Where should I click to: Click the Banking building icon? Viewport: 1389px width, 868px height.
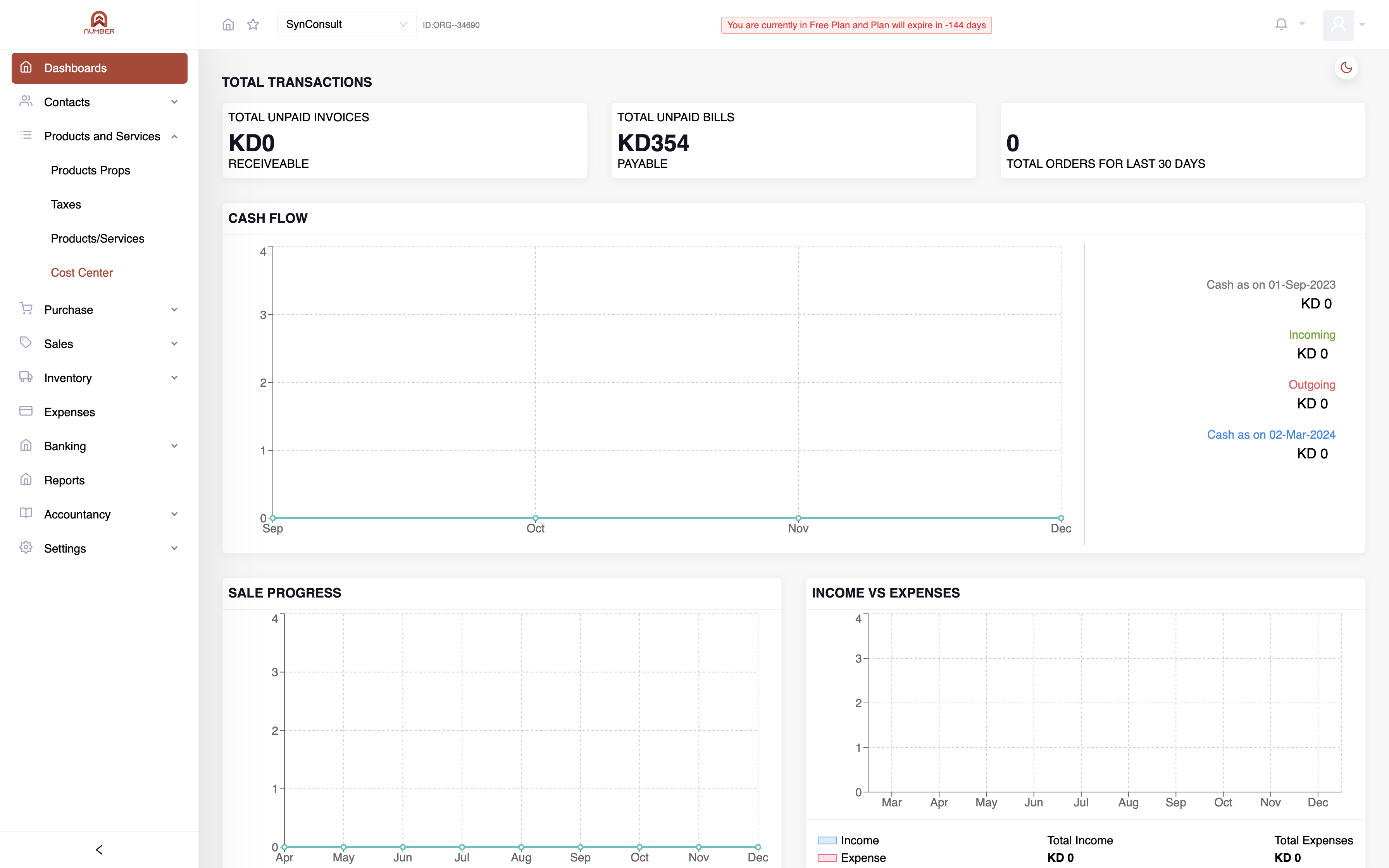(26, 445)
